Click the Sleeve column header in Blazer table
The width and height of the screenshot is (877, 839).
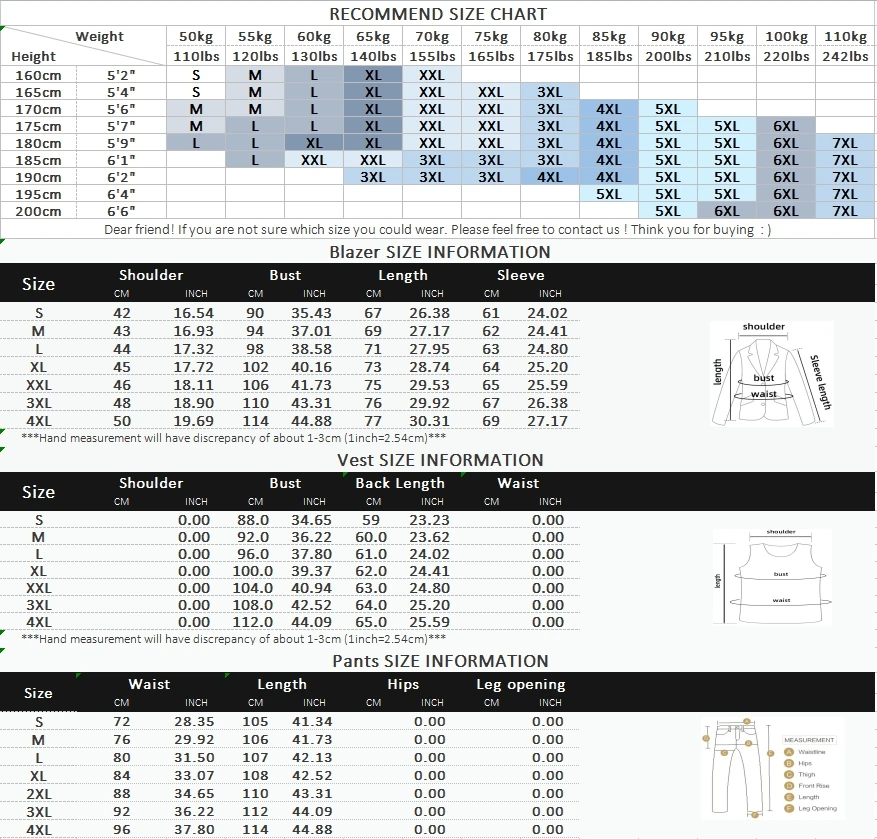521,275
